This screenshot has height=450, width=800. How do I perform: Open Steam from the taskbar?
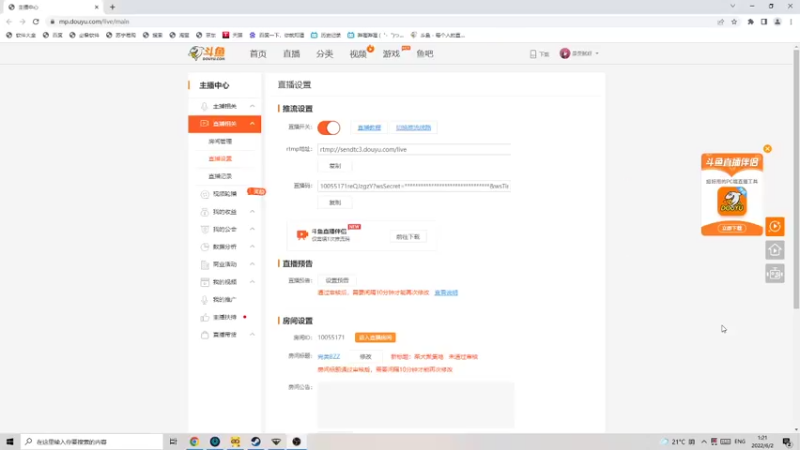pyautogui.click(x=256, y=441)
